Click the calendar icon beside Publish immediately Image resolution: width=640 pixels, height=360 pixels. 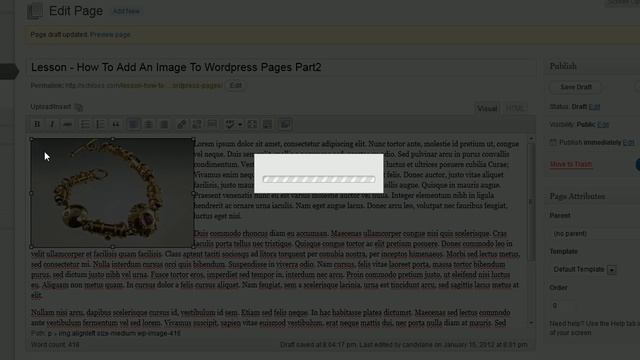[x=553, y=142]
